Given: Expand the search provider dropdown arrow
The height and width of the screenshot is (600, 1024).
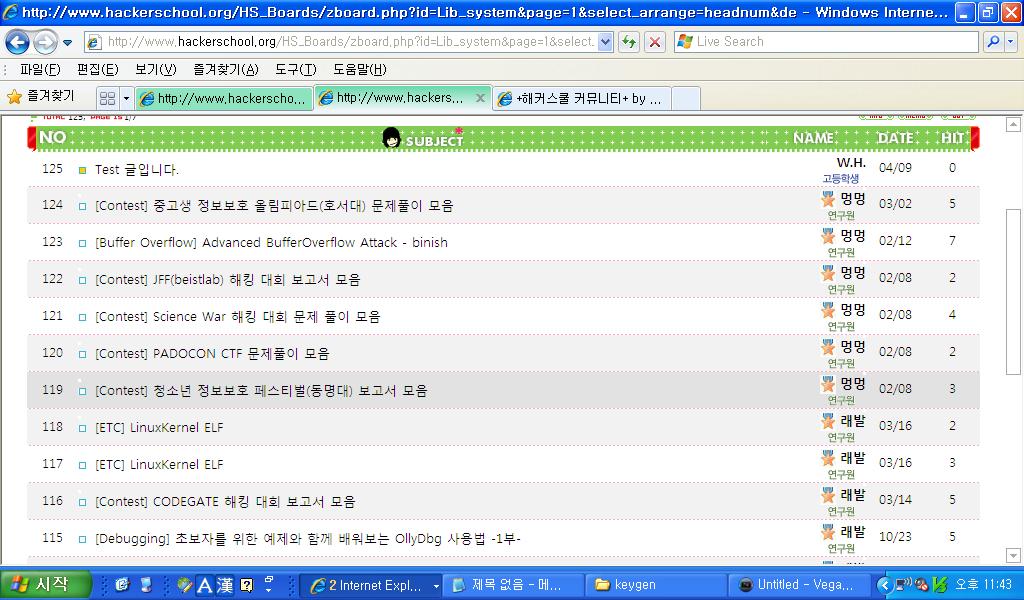Looking at the screenshot, I should 1010,42.
